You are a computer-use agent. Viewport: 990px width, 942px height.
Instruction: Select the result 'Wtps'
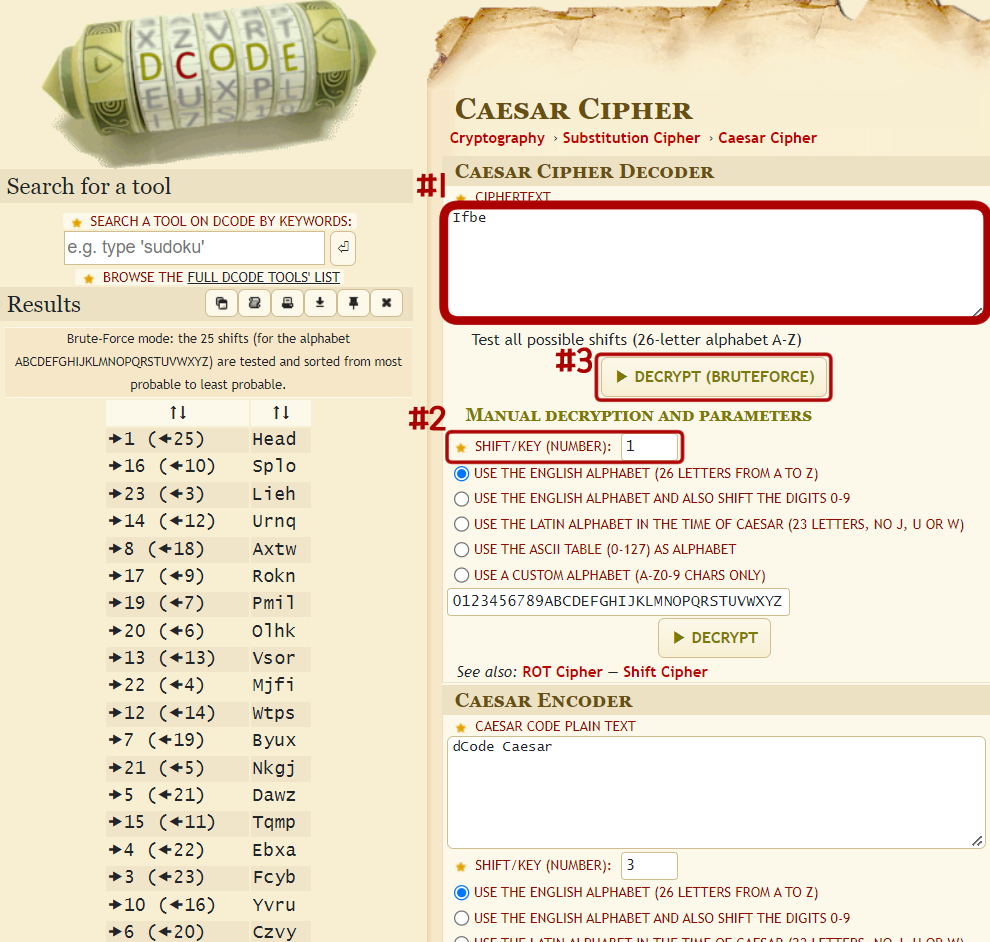point(274,713)
